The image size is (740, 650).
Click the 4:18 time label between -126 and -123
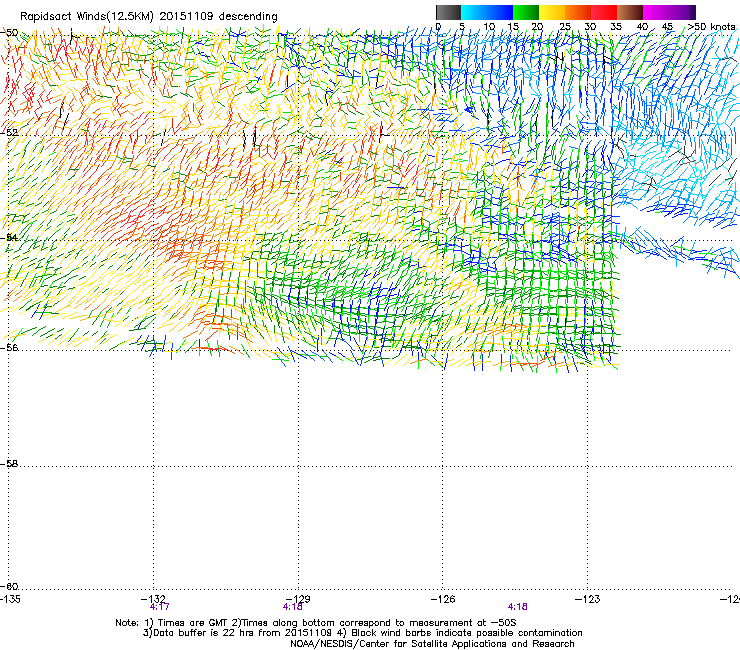(x=518, y=607)
